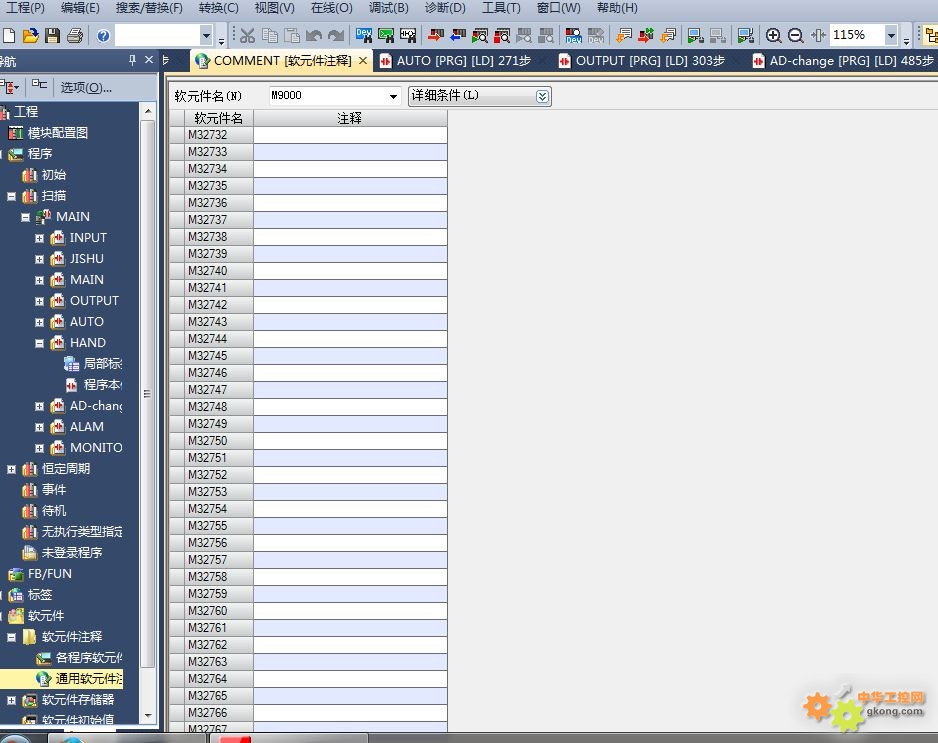Click the 选项(O)... button in navigation
Screen dimensions: 938x743
click(86, 88)
